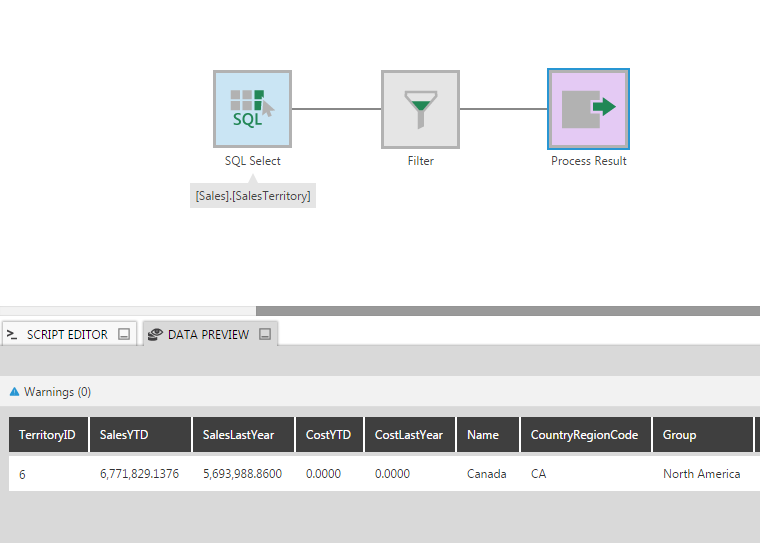Minimize the Data Preview panel
Image resolution: width=760 pixels, height=543 pixels.
[265, 334]
